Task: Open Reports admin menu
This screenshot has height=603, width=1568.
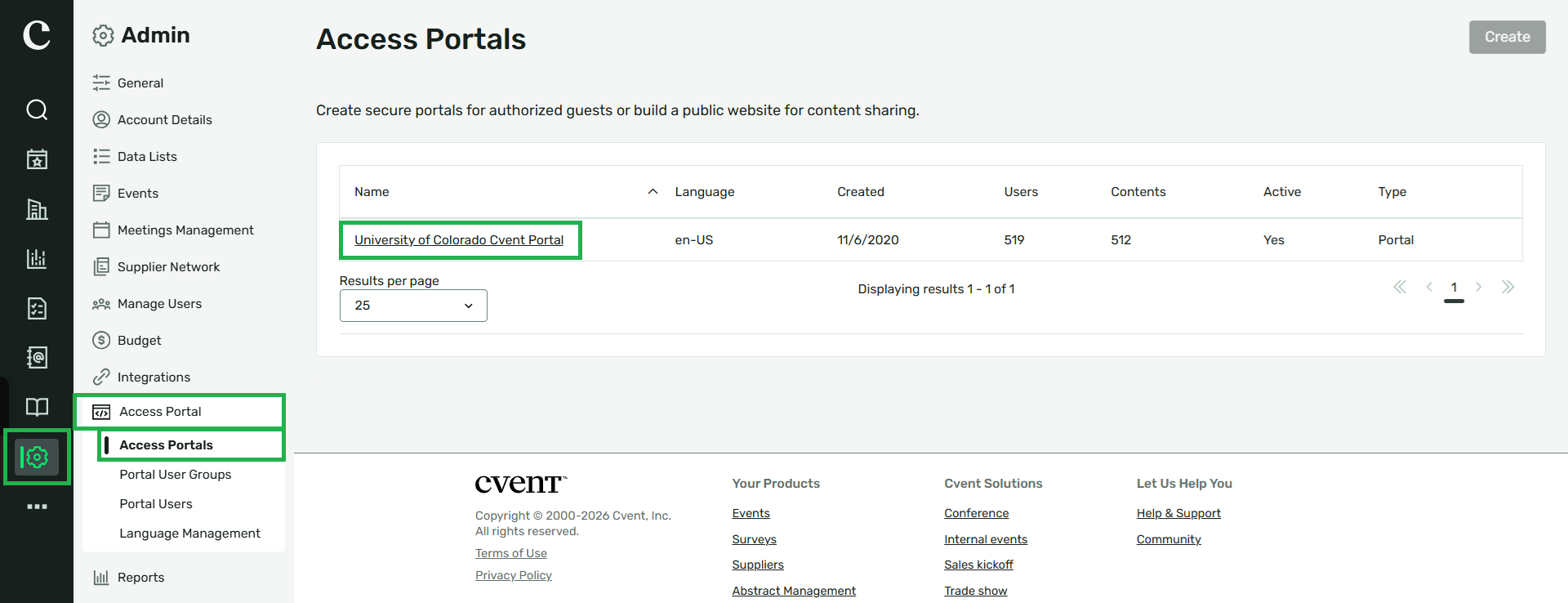Action: coord(140,577)
